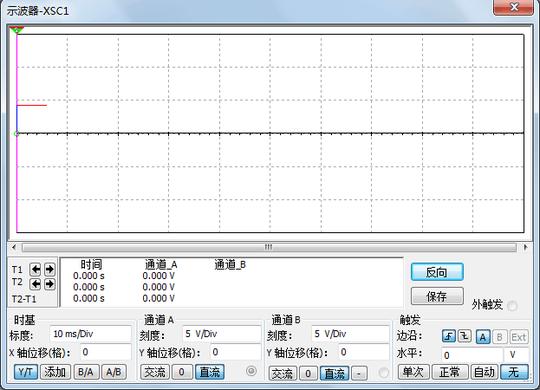540x390 pixels.
Task: Select 无 none trigger mode
Action: (x=514, y=372)
